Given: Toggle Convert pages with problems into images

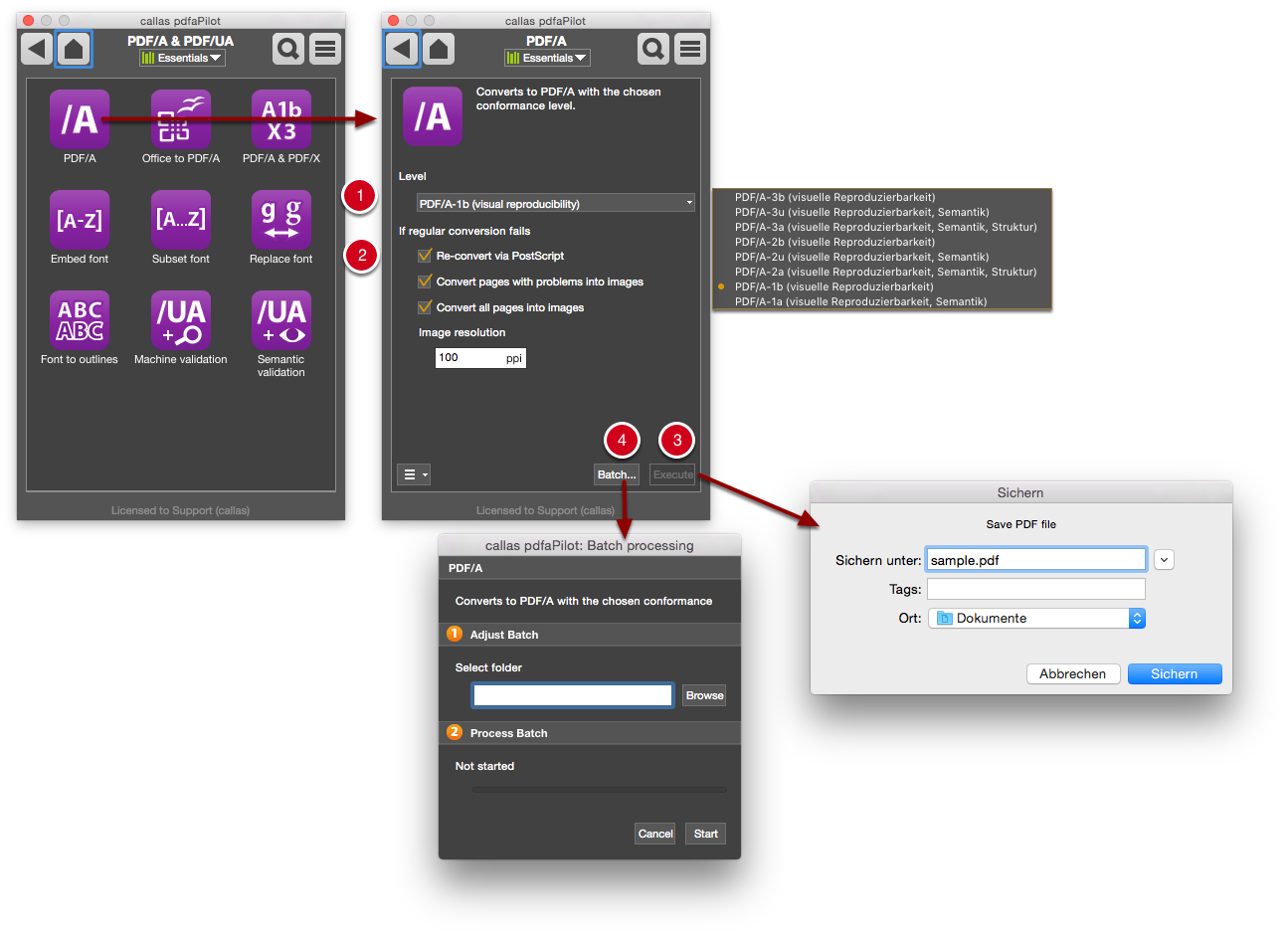Looking at the screenshot, I should (x=425, y=282).
